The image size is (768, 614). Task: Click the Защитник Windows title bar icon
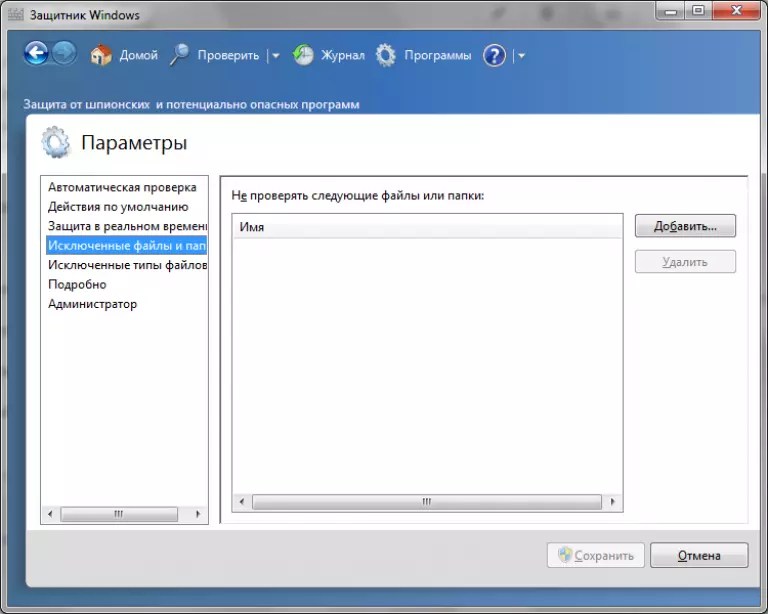16,15
